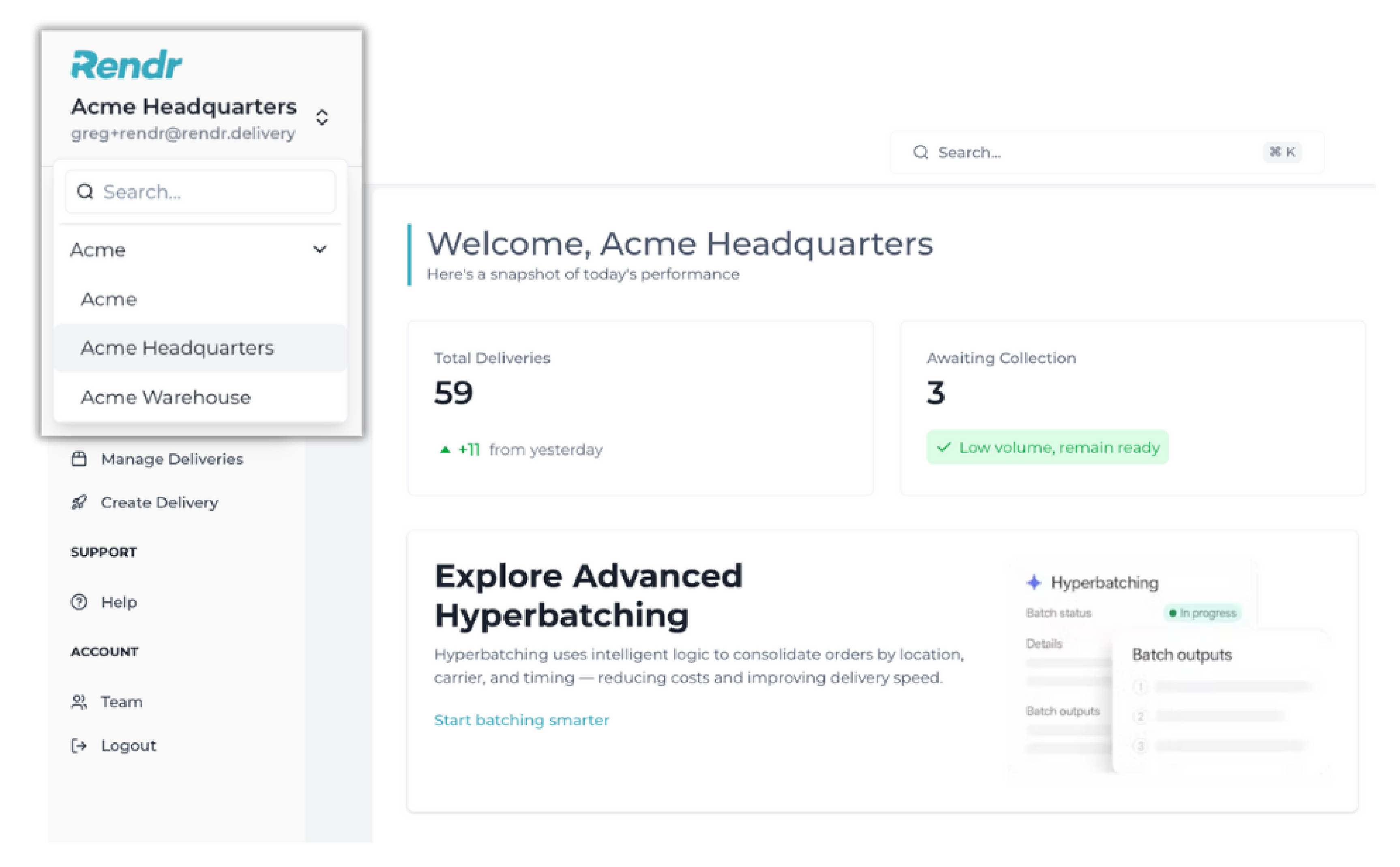Click the Hyperbatching sparkle icon
1400x867 pixels.
pos(1034,582)
